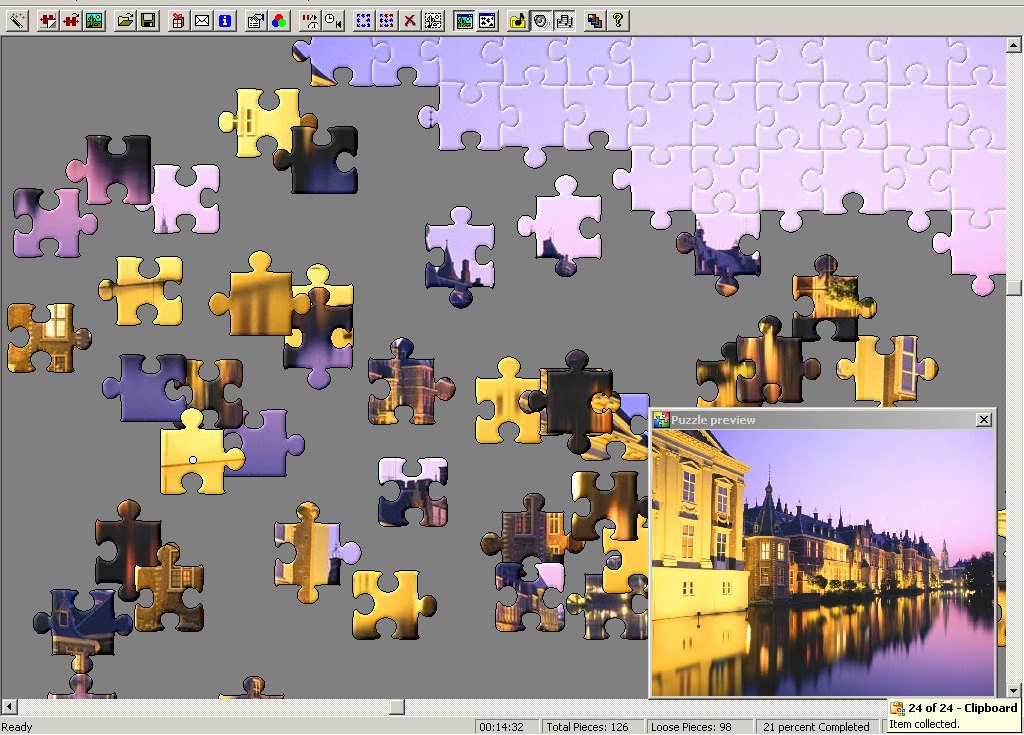
Task: Click the vertical scrollbar down arrow
Action: [1014, 690]
